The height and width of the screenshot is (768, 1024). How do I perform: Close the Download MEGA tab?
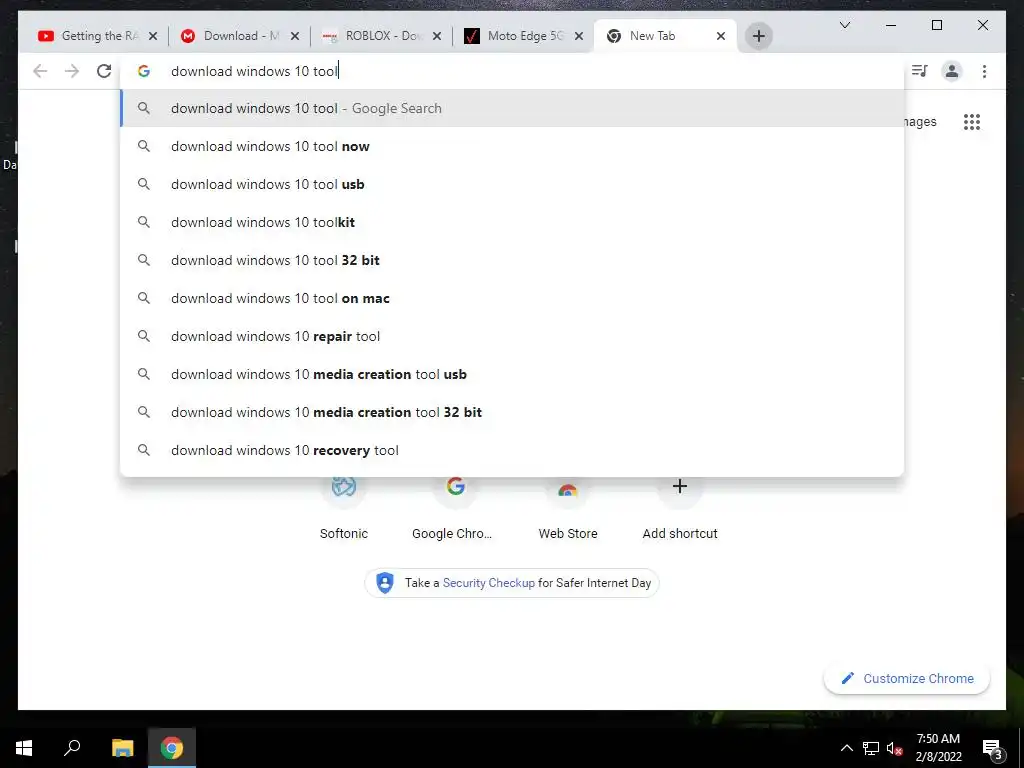pos(295,37)
